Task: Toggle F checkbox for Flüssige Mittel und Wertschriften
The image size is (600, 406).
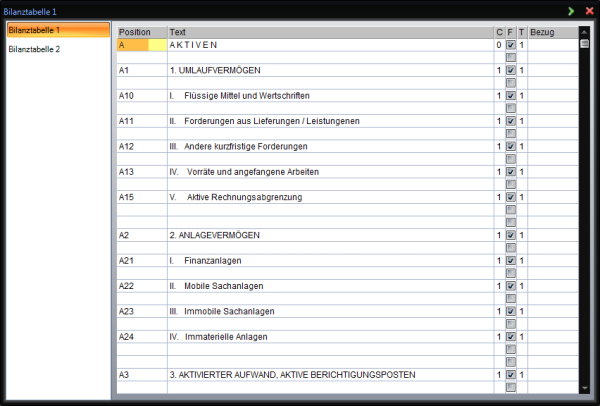Action: [510, 95]
